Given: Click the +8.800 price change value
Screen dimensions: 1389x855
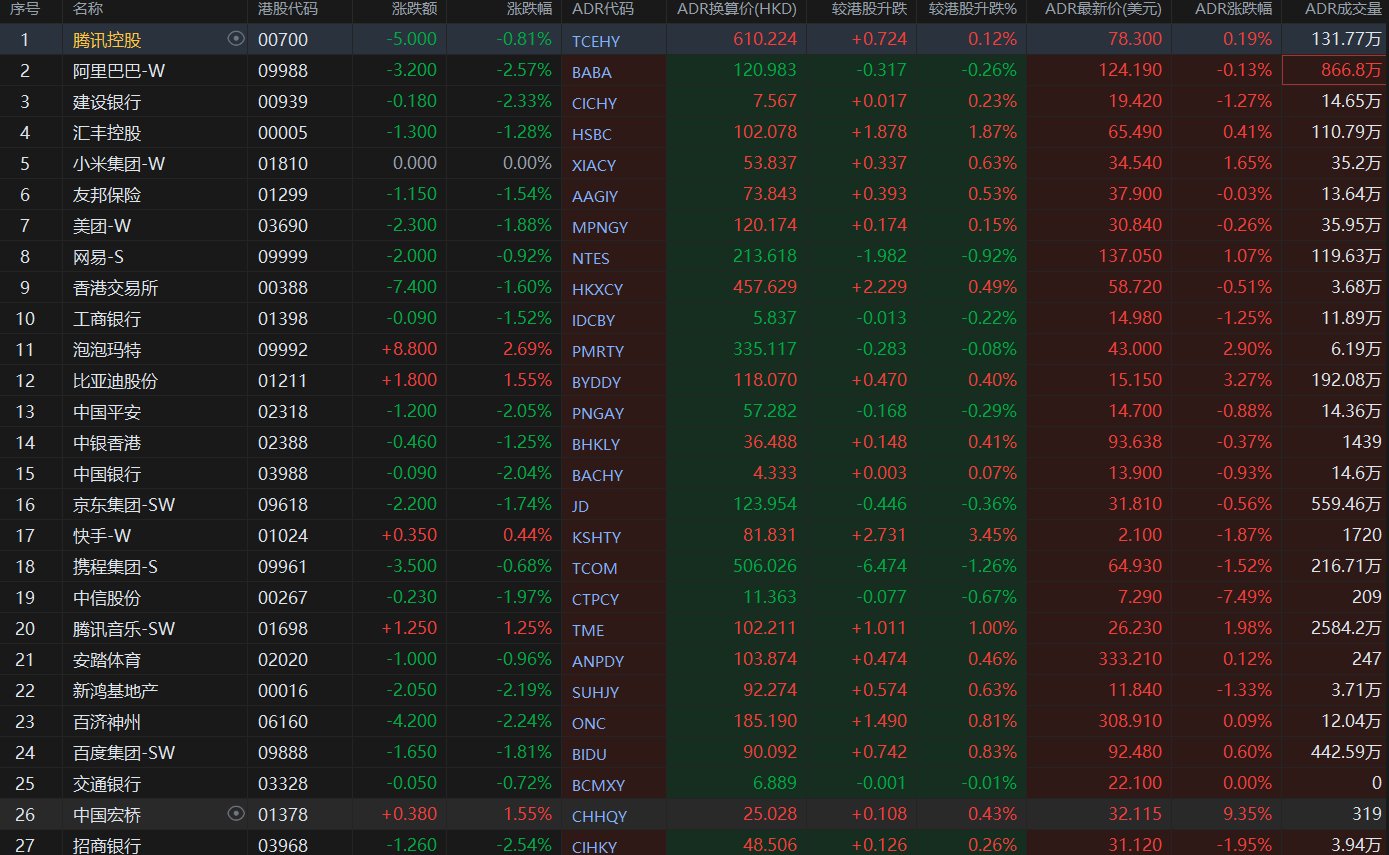Looking at the screenshot, I should coord(409,350).
